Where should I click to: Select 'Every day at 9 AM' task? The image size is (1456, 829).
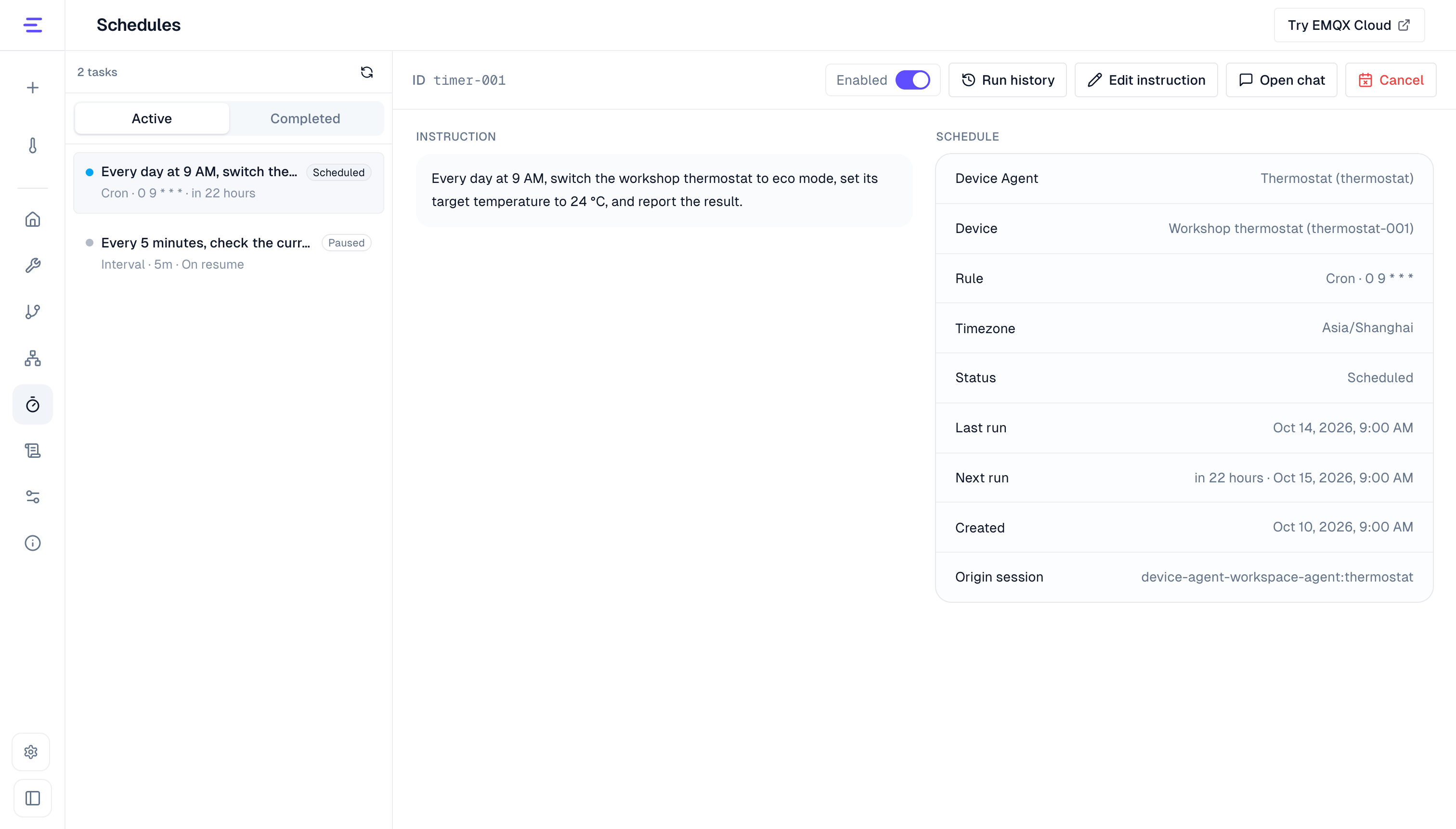[x=228, y=182]
